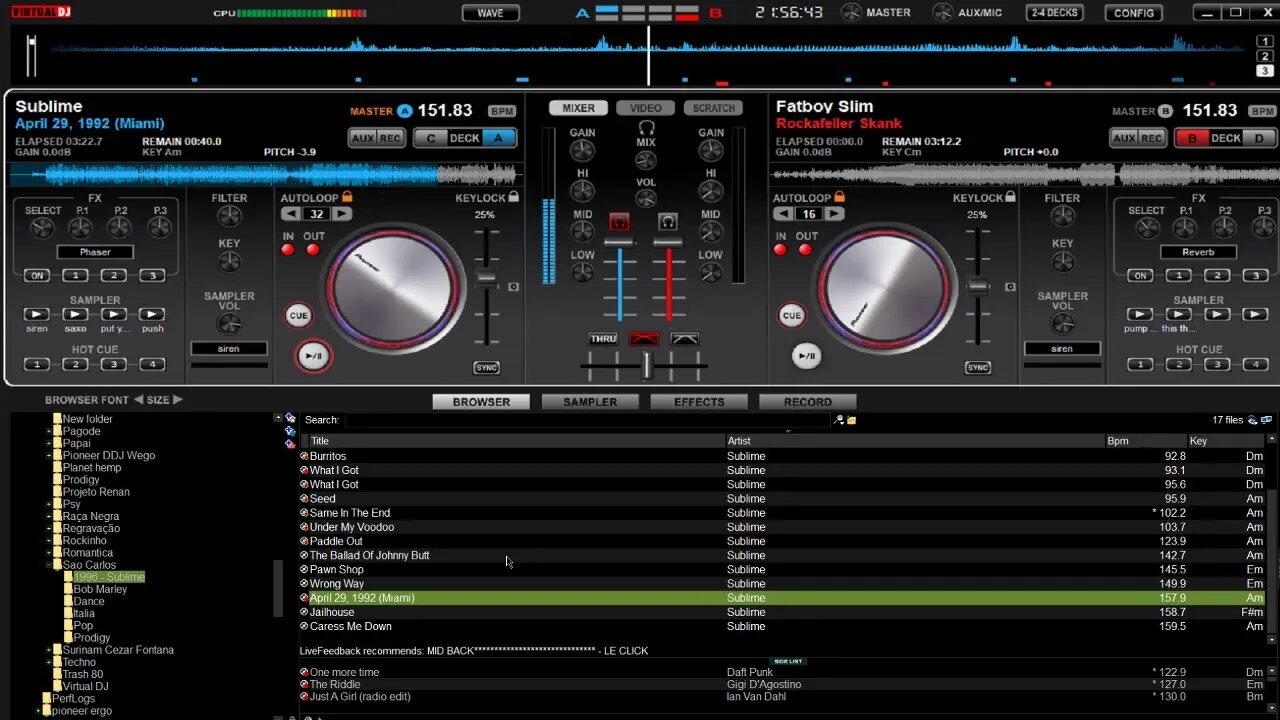
Task: Play the saxo sample on deck A
Action: click(75, 314)
